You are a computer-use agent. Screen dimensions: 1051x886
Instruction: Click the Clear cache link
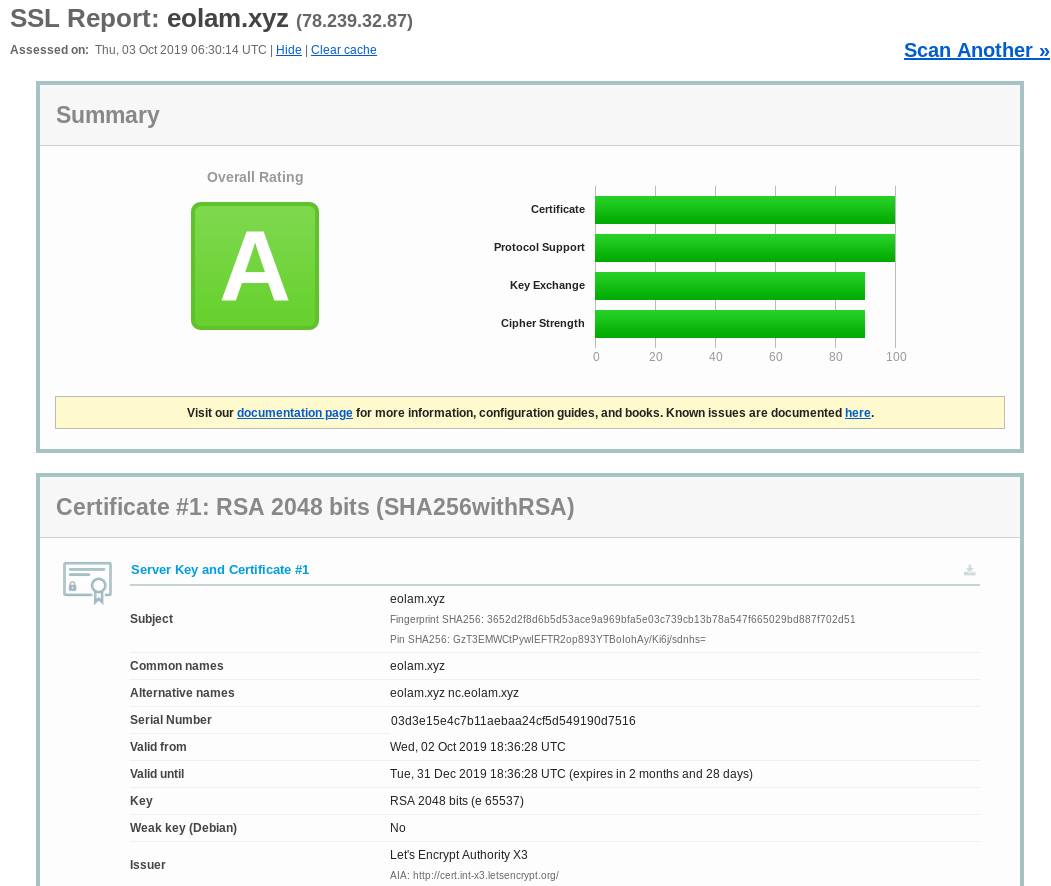(x=343, y=50)
